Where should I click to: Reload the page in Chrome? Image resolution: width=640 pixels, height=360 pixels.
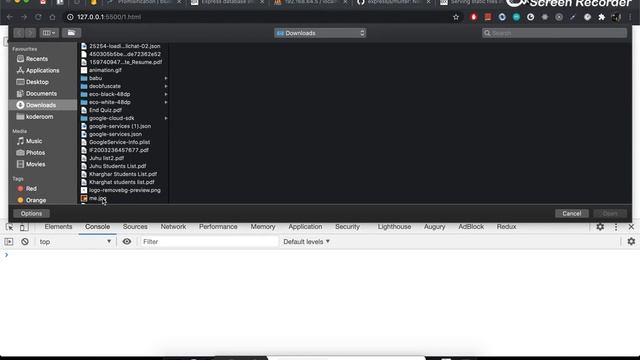click(x=38, y=17)
